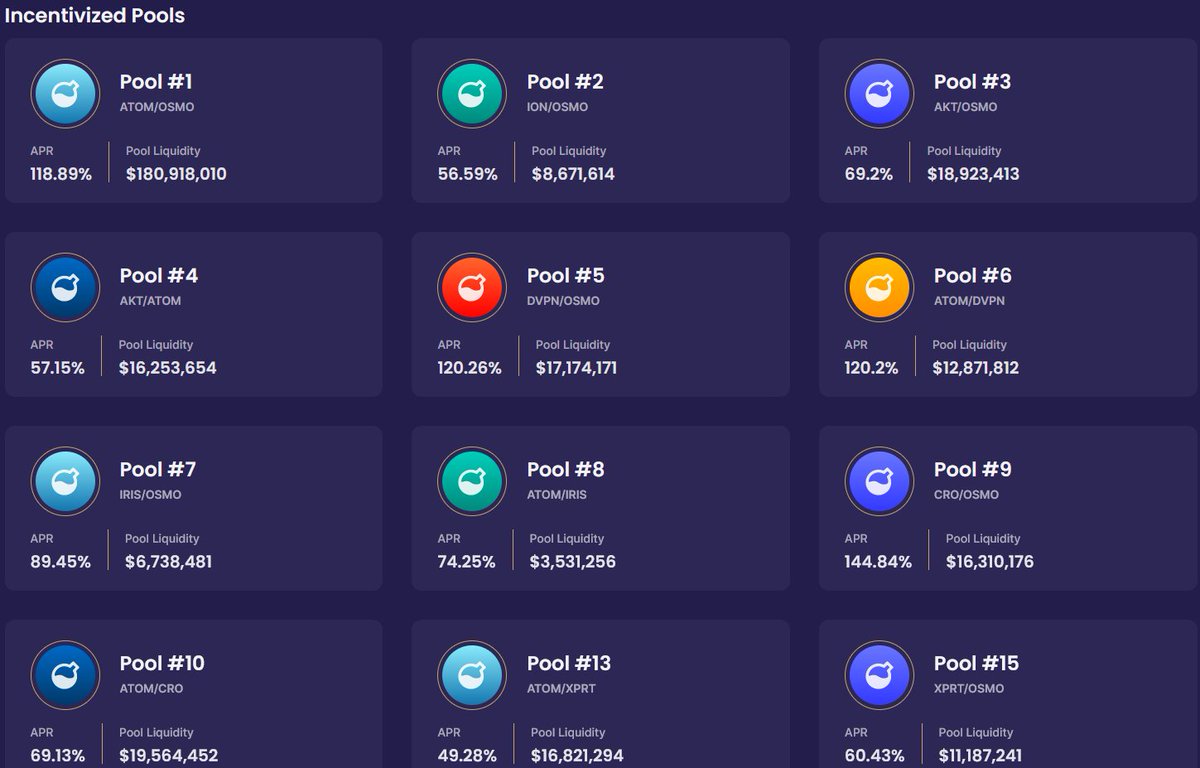This screenshot has height=768, width=1200.
Task: Click the 144.84% APR value
Action: click(x=878, y=562)
